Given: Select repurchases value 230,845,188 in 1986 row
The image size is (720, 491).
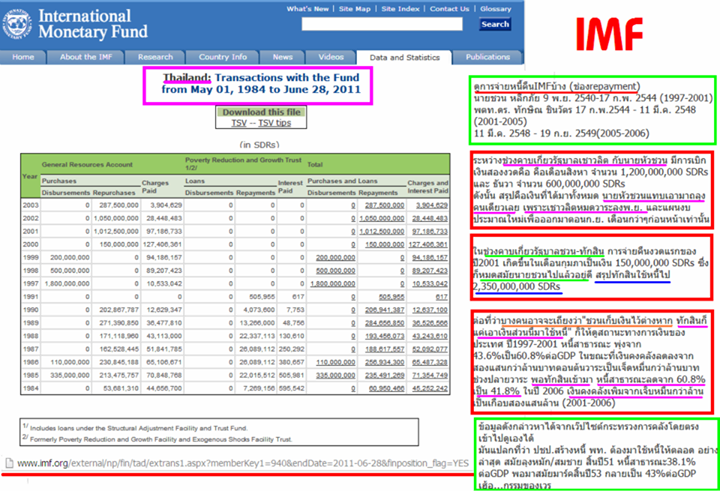Looking at the screenshot, I should [119, 362].
